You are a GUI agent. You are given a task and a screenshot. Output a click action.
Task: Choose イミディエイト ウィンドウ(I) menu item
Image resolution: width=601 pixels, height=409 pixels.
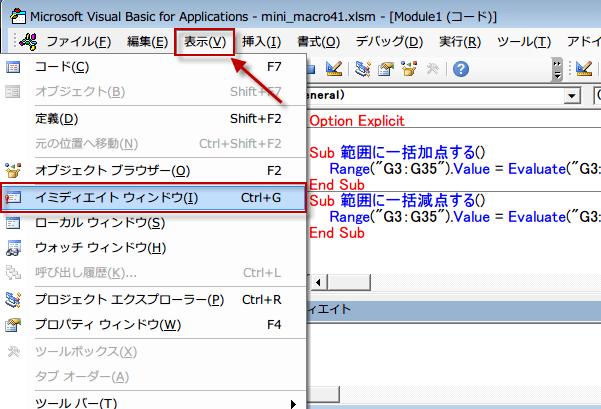(153, 198)
